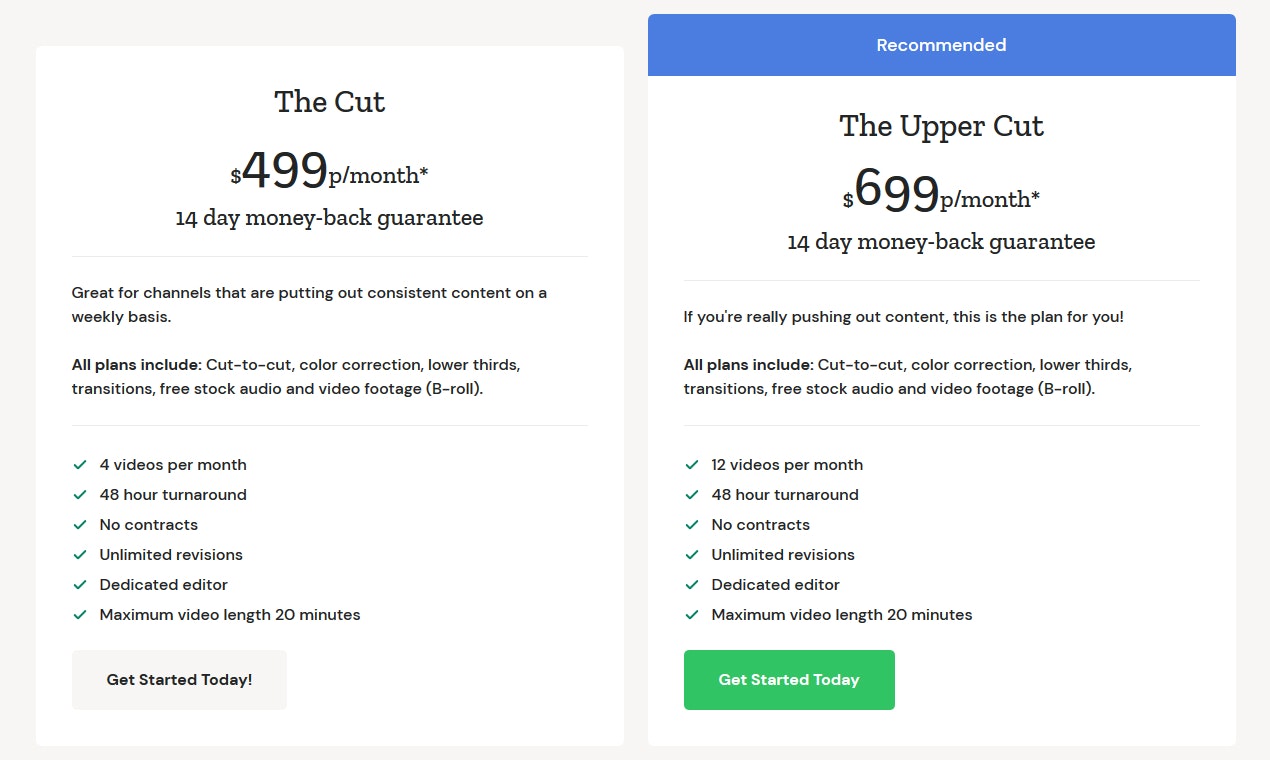
Task: Click Dedicated editor text in The Cut
Action: (x=164, y=585)
